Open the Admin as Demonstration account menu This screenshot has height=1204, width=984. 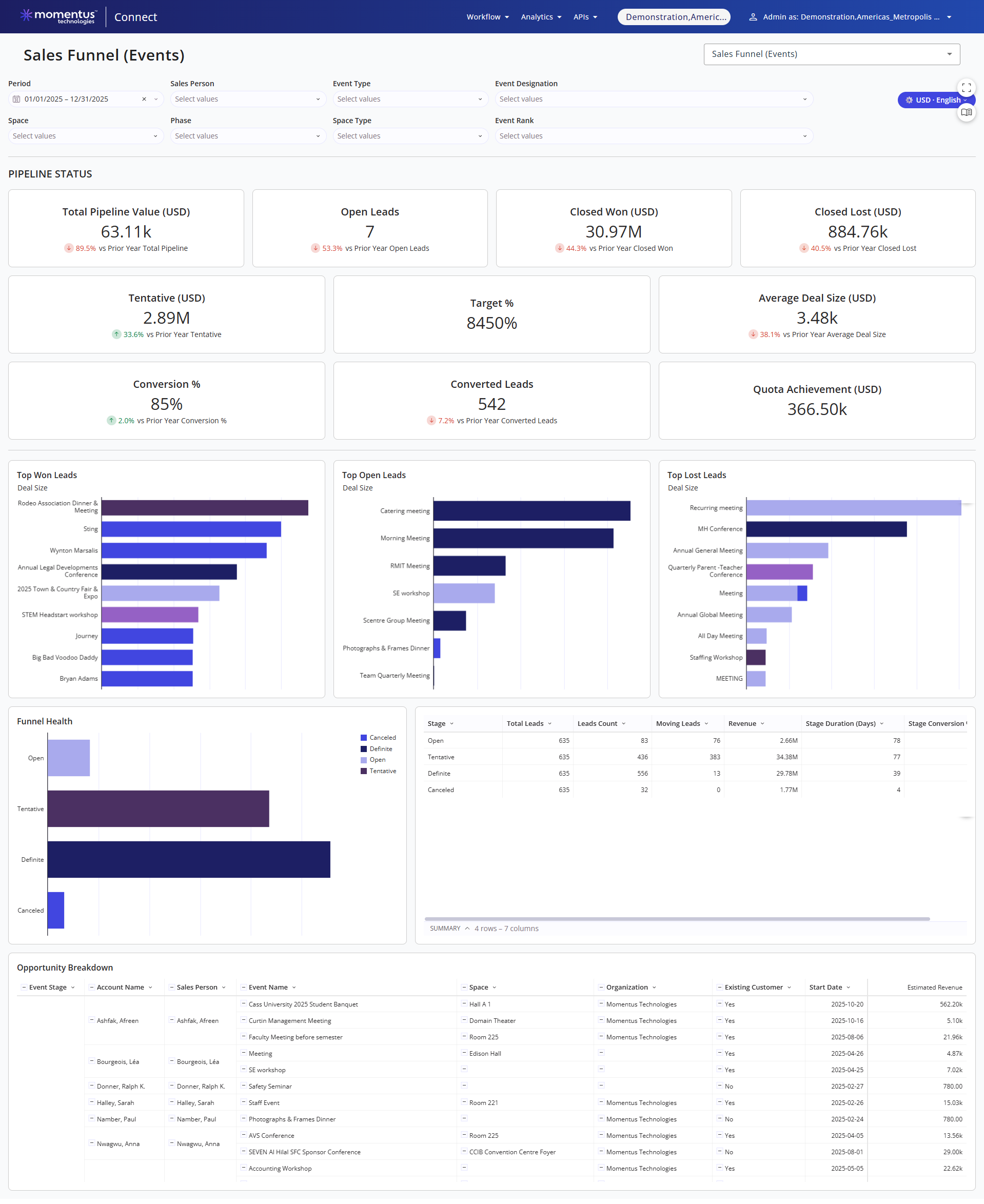[x=850, y=17]
